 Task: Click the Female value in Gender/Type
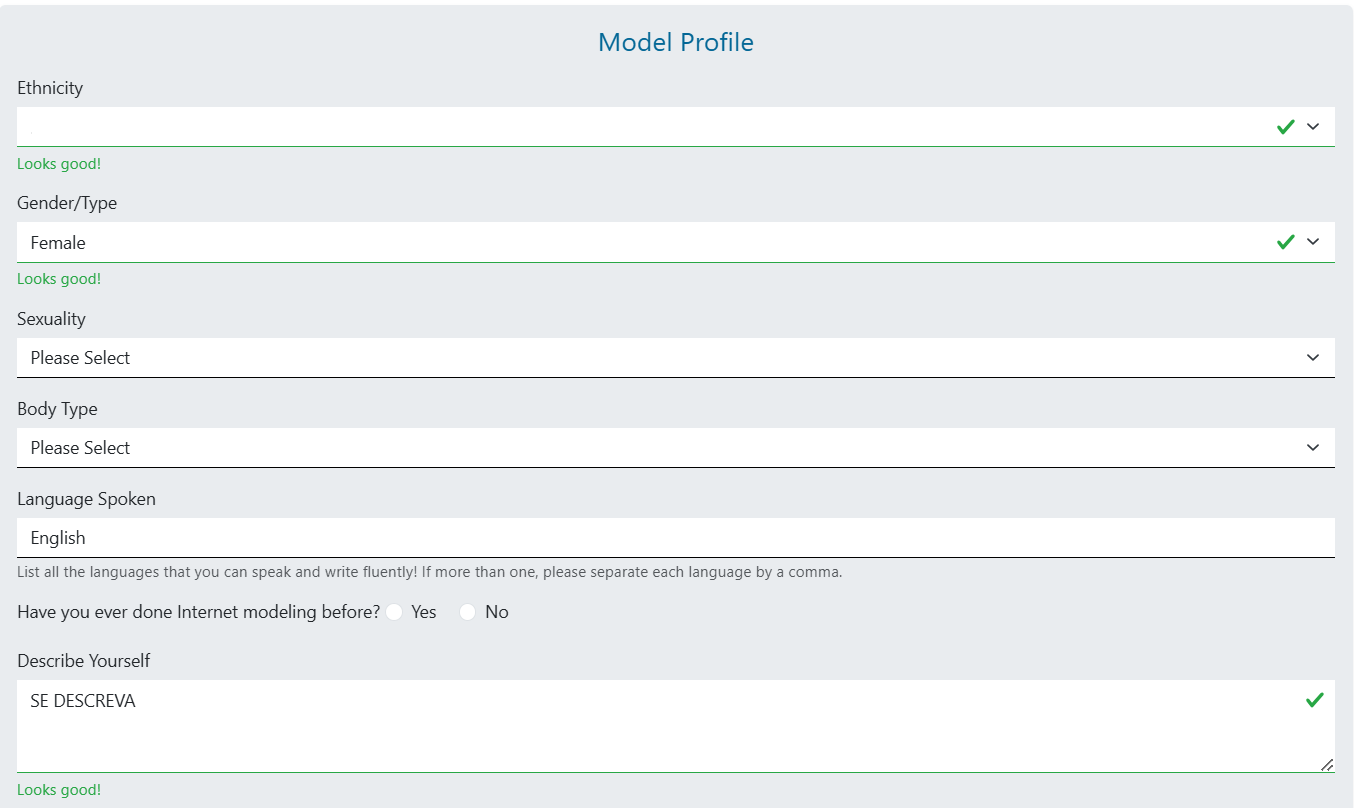point(58,243)
